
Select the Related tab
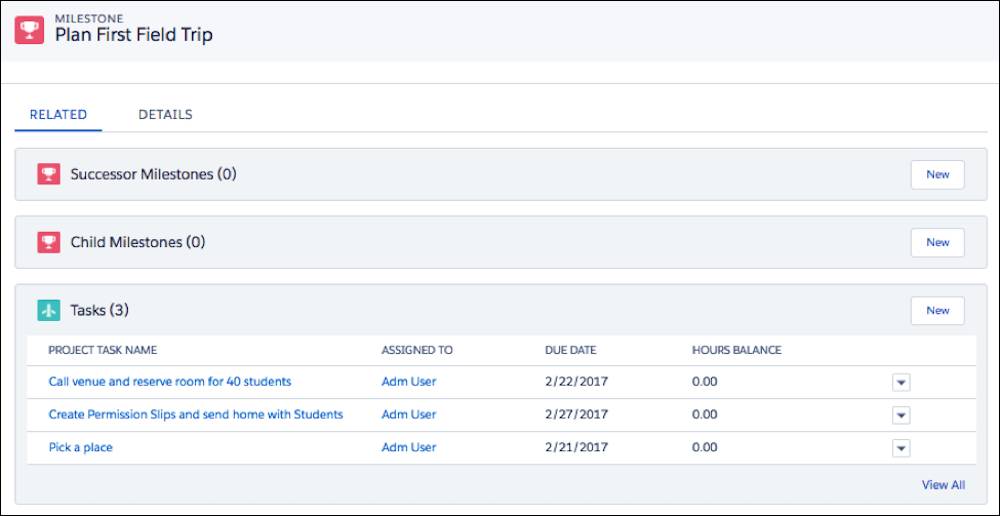coord(58,115)
